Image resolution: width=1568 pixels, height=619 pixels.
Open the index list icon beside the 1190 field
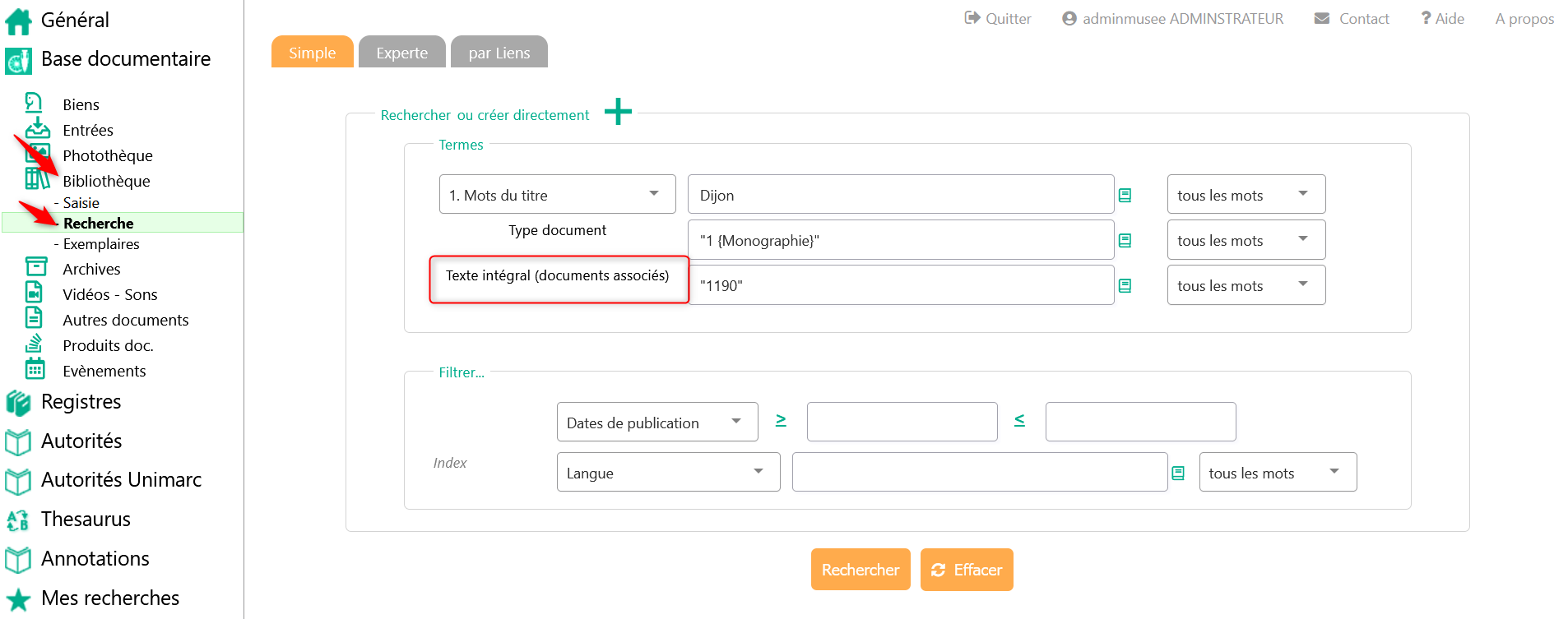[1125, 286]
